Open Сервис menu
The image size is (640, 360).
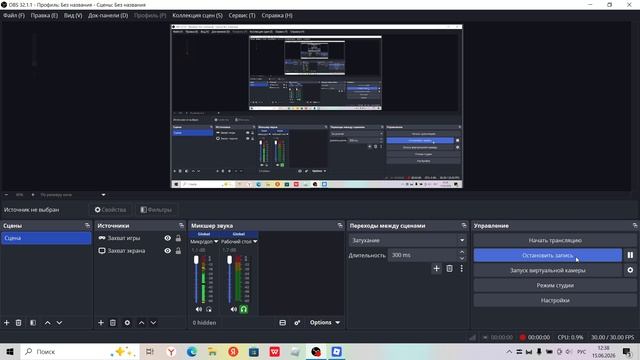[242, 16]
